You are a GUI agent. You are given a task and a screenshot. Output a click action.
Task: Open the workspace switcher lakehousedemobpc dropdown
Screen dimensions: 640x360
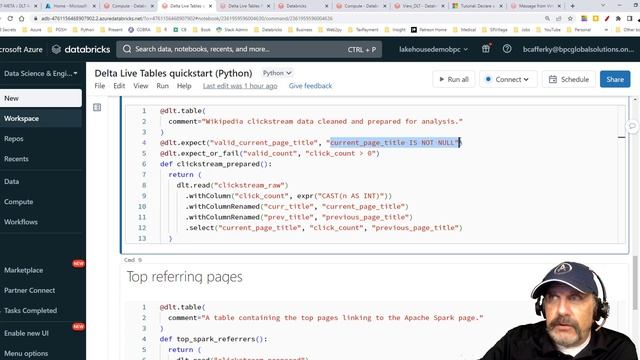point(433,49)
